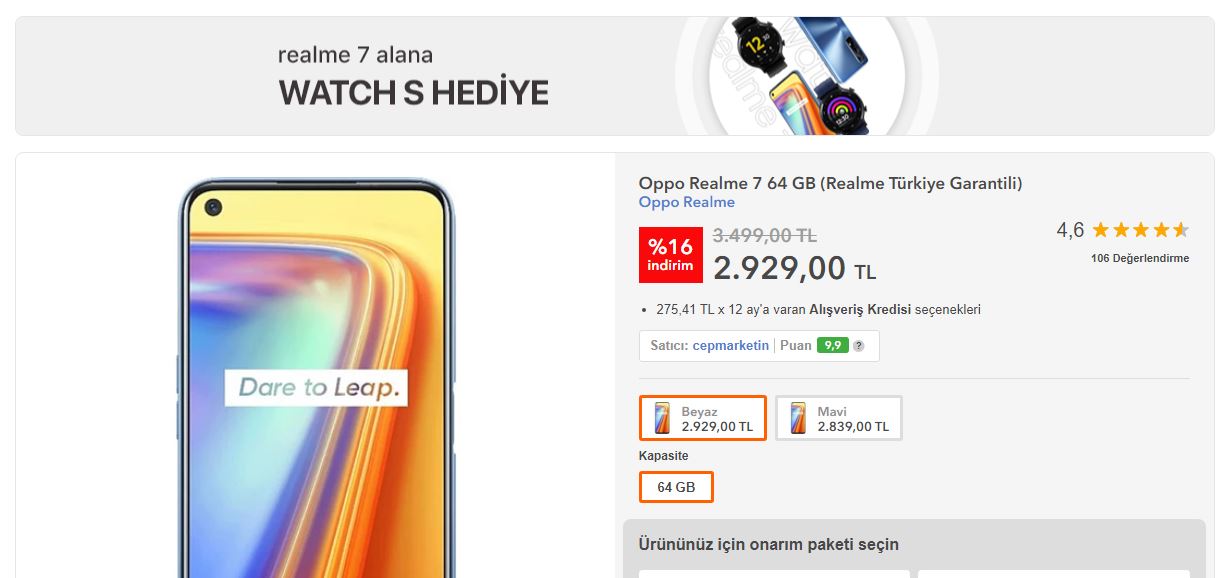1230x578 pixels.
Task: Select the 64 GB capacity option
Action: 676,487
